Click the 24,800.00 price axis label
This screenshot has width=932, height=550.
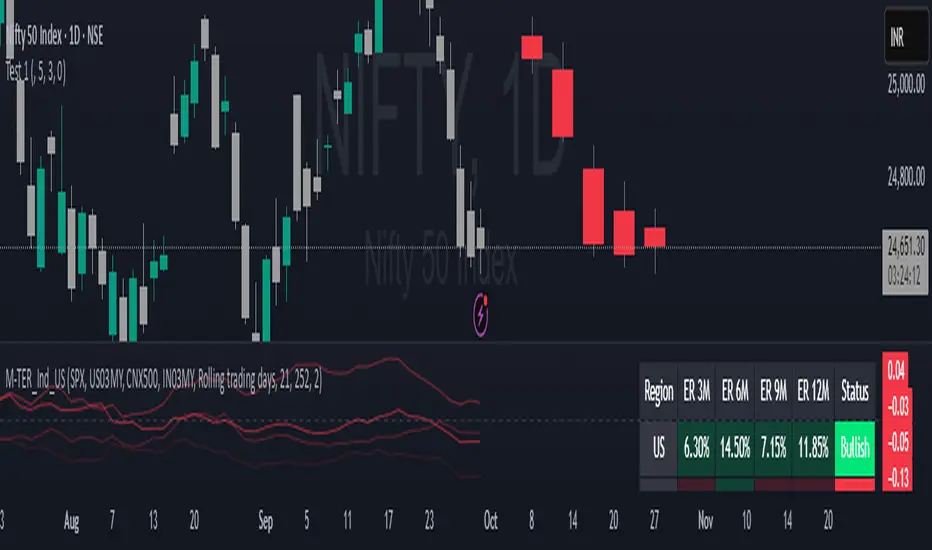click(906, 177)
